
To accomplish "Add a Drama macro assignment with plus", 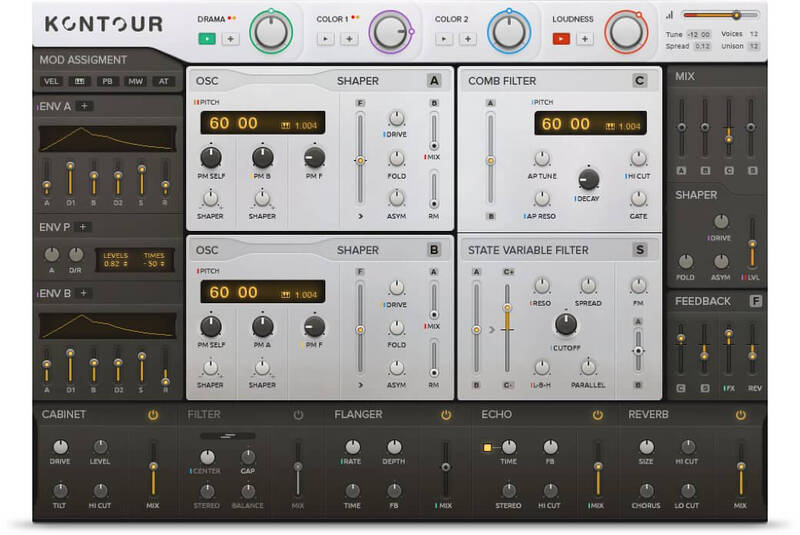I will pos(231,38).
